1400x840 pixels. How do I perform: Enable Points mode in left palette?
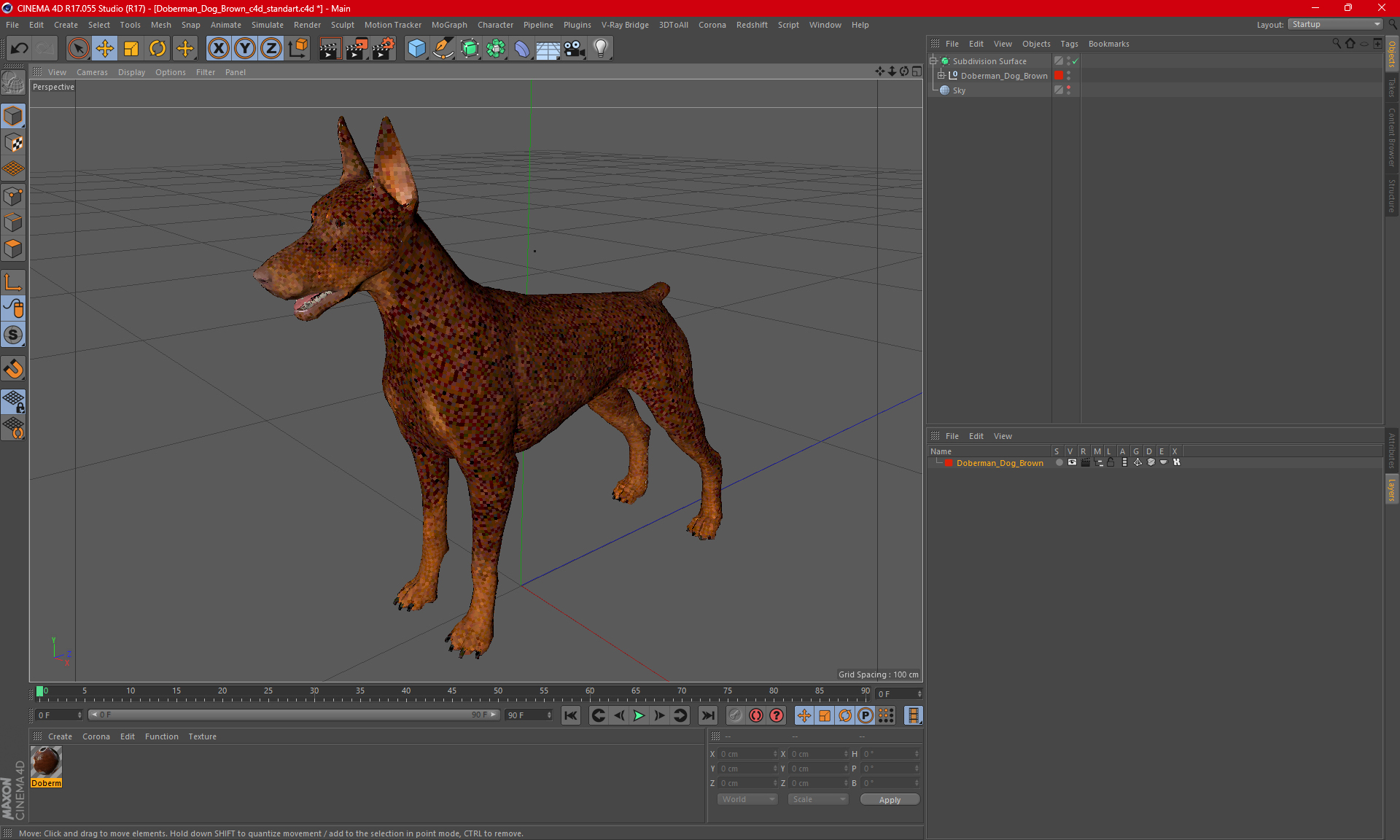(13, 196)
